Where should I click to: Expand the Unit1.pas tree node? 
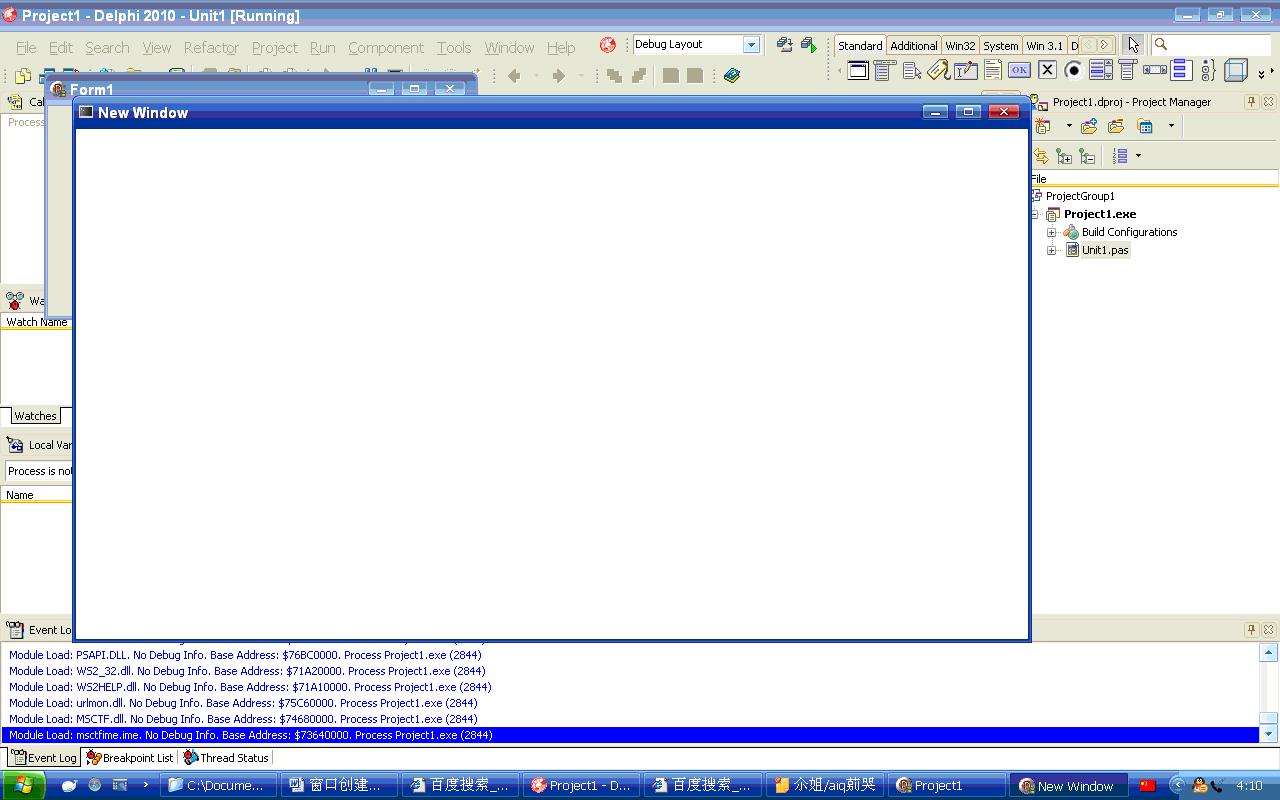[1052, 250]
